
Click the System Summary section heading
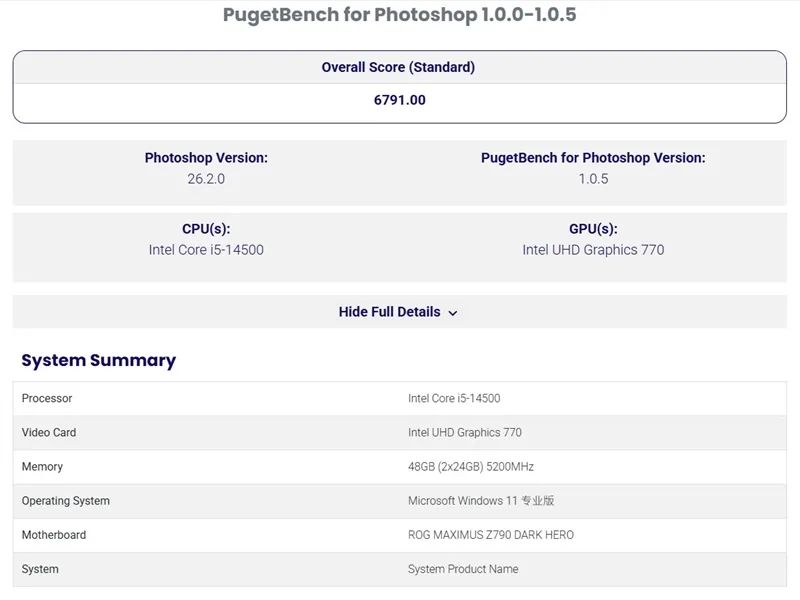point(98,361)
